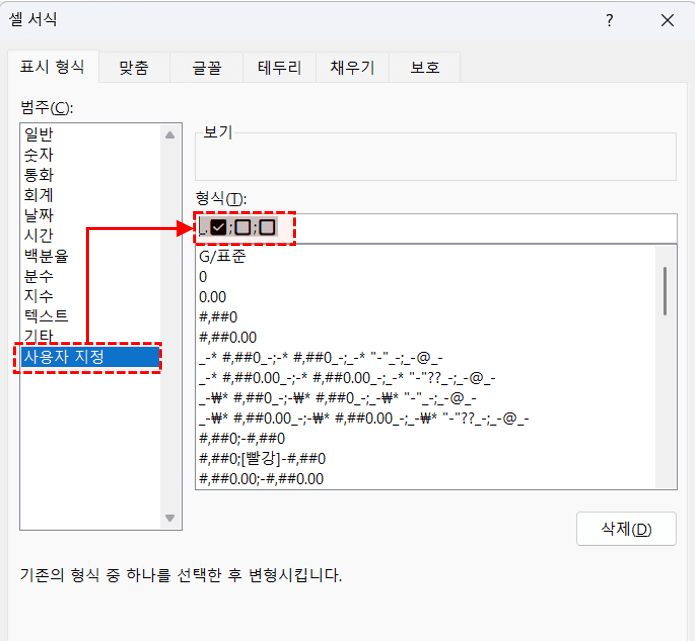Pick the 백분율 category
The image size is (695, 641).
[x=46, y=255]
